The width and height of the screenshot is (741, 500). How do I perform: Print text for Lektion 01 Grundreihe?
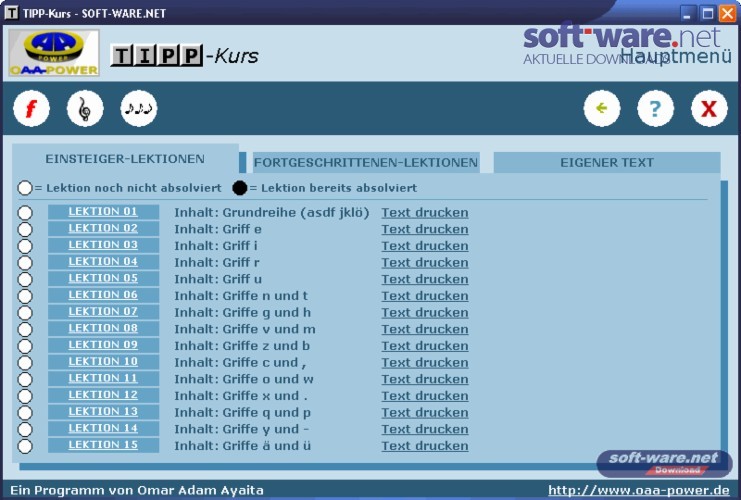coord(425,213)
